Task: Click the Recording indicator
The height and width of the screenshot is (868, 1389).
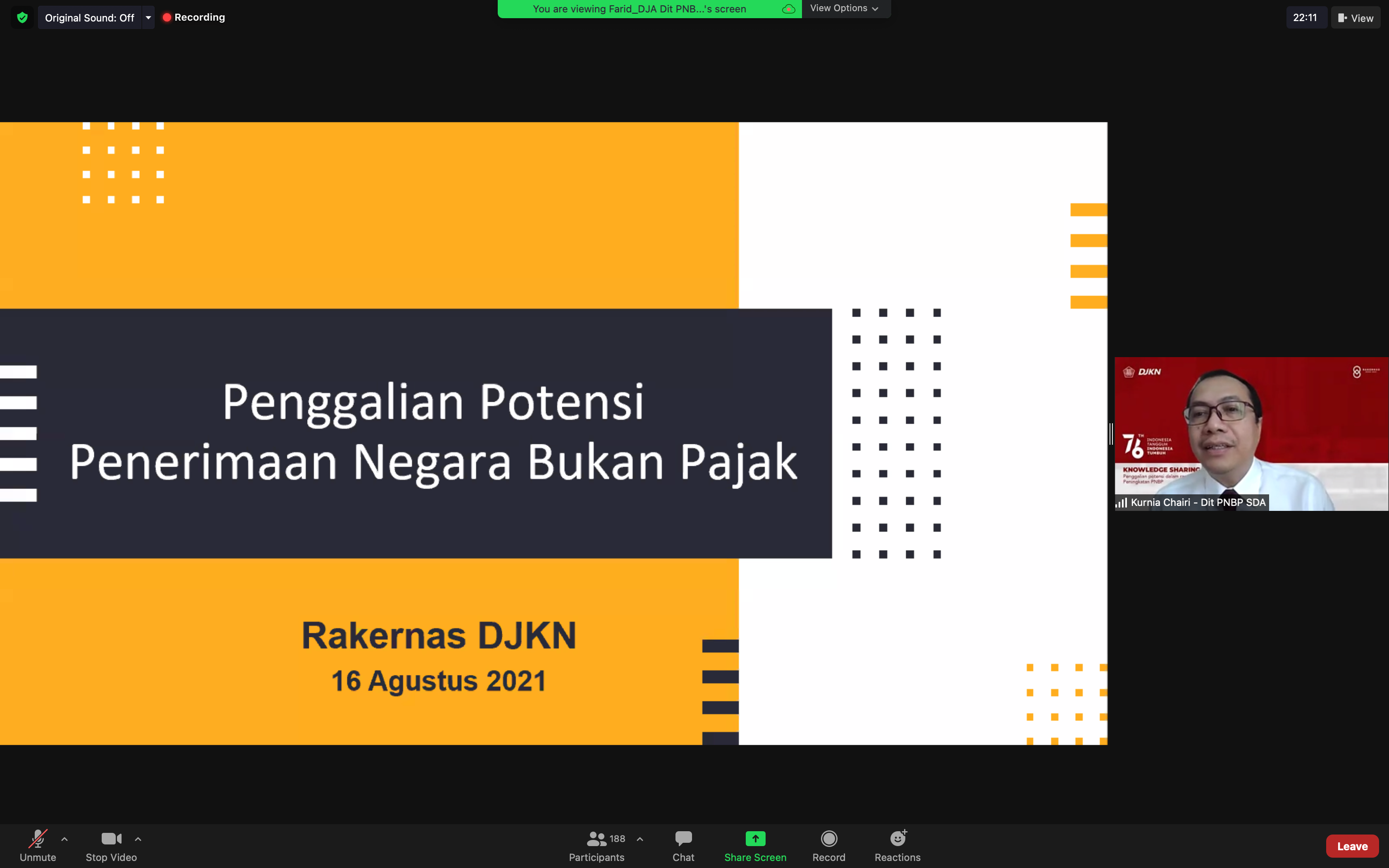Action: 194,17
